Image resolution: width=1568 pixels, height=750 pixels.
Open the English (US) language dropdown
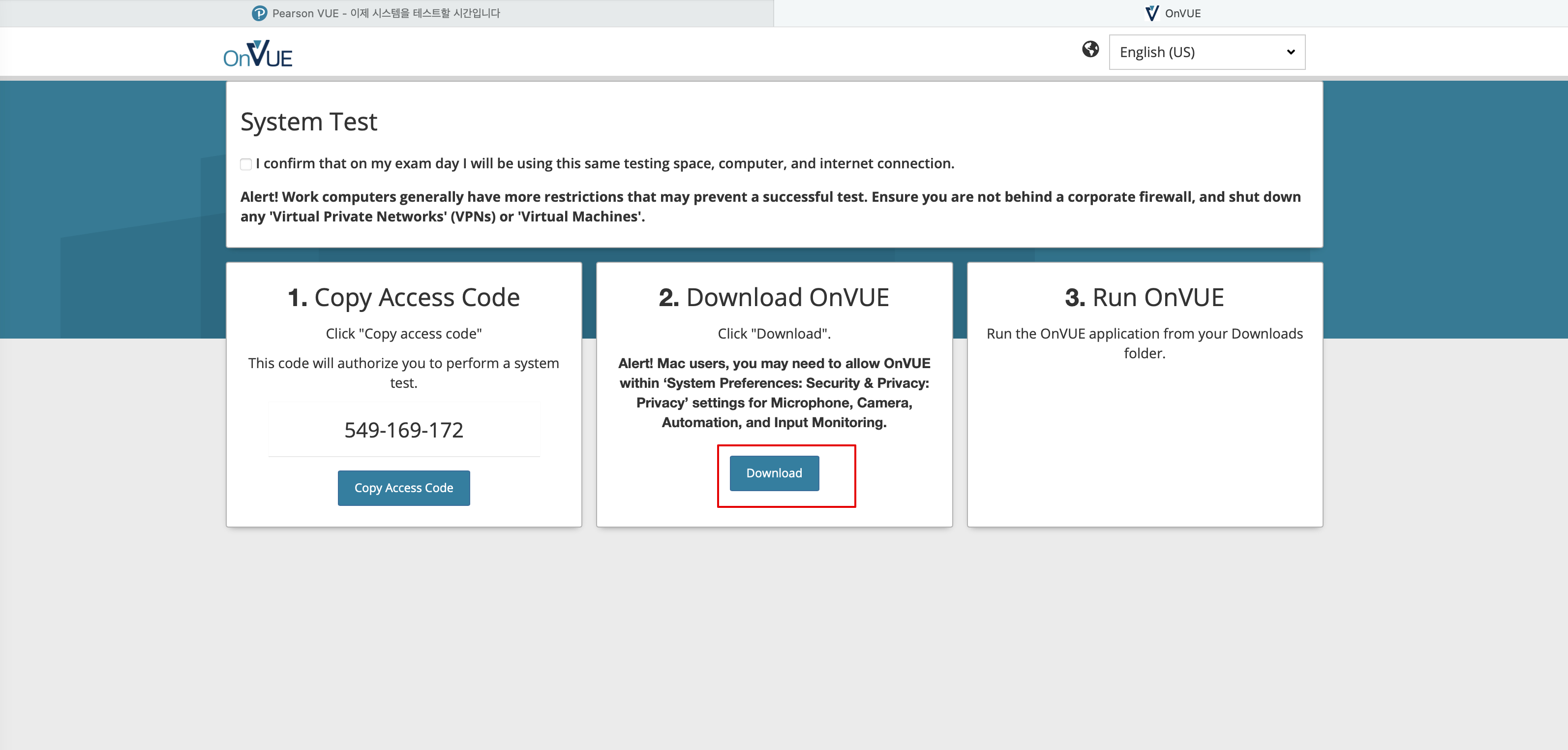click(x=1206, y=52)
